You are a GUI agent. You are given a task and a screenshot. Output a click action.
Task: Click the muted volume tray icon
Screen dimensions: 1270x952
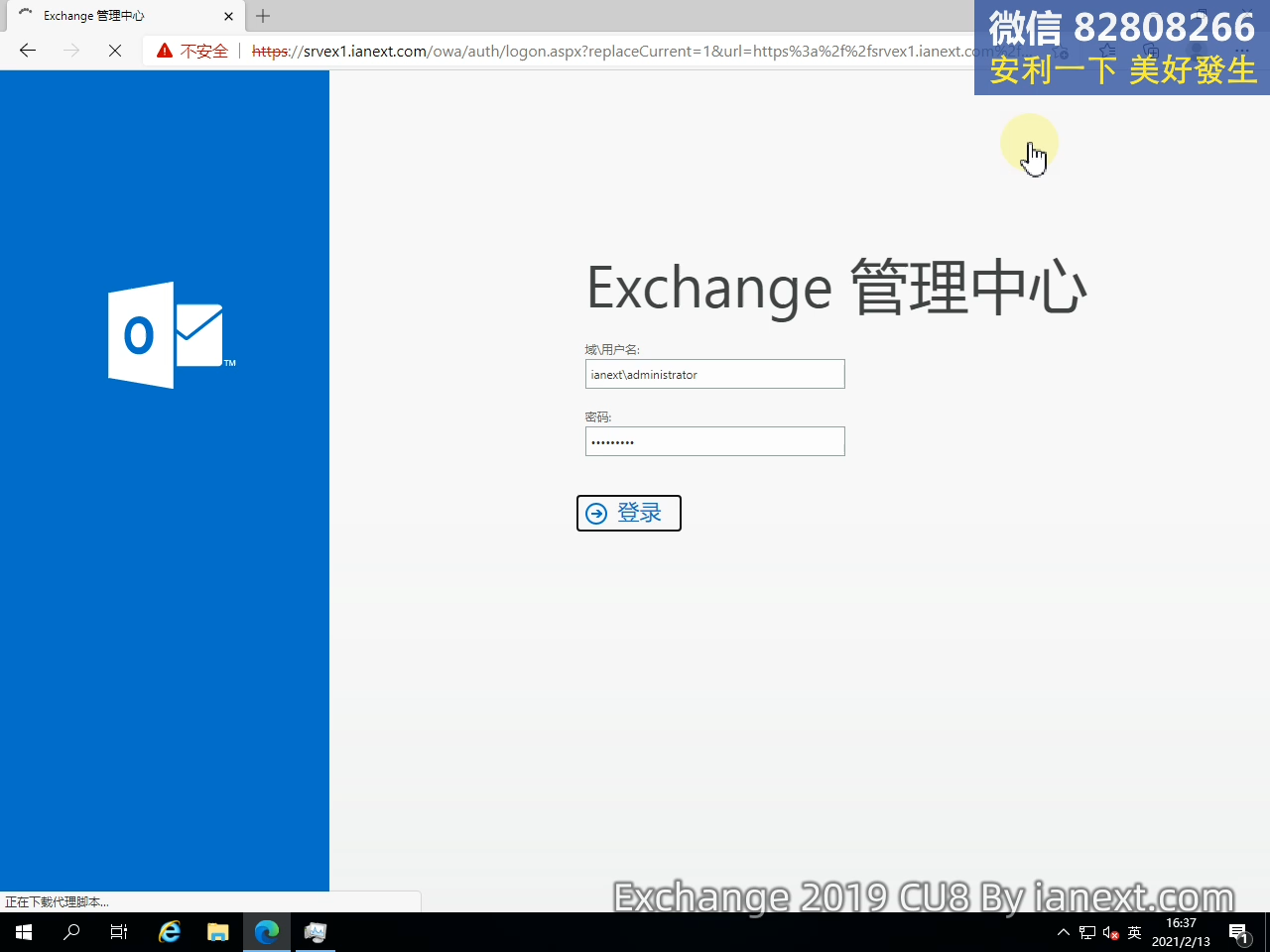(1111, 932)
